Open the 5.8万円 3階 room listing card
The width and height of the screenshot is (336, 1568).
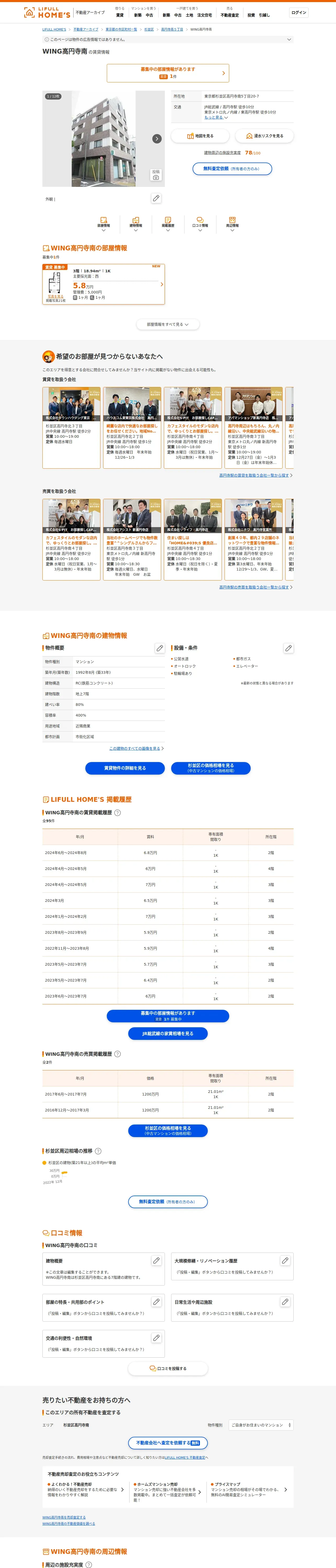pyautogui.click(x=104, y=284)
